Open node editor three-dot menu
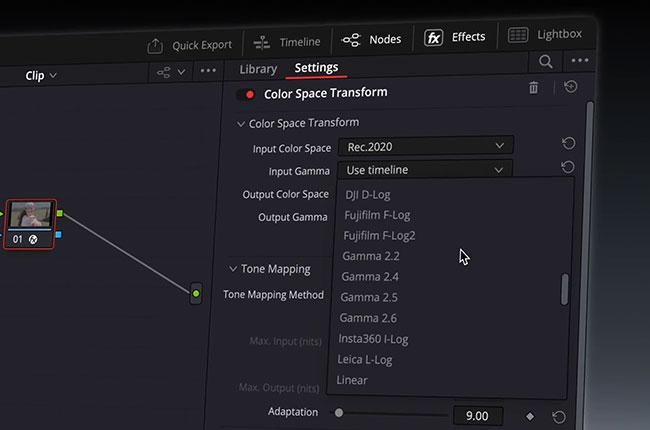650x430 pixels. [208, 71]
